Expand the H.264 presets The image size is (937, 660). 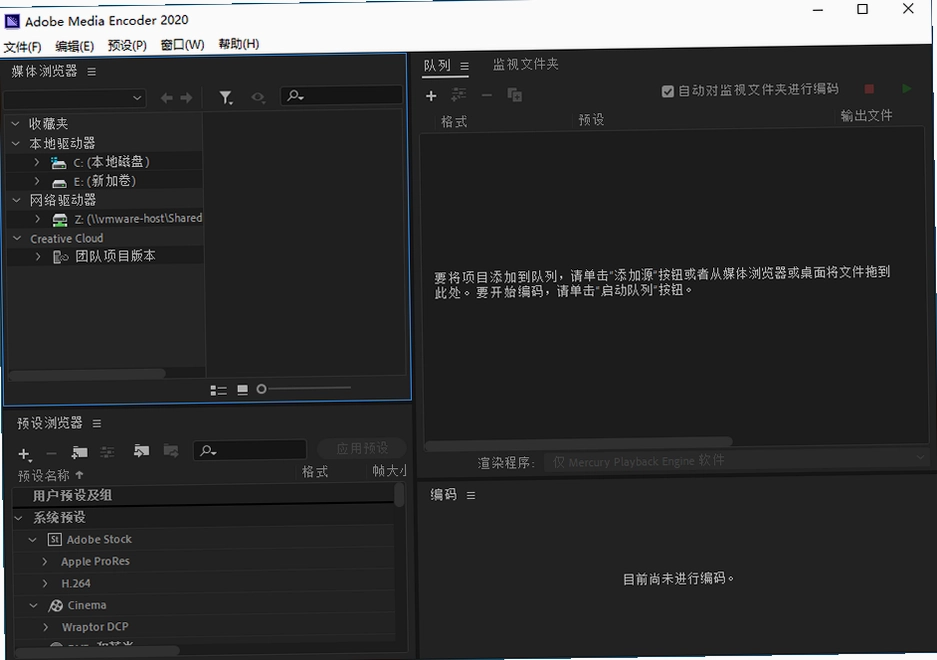[x=45, y=583]
